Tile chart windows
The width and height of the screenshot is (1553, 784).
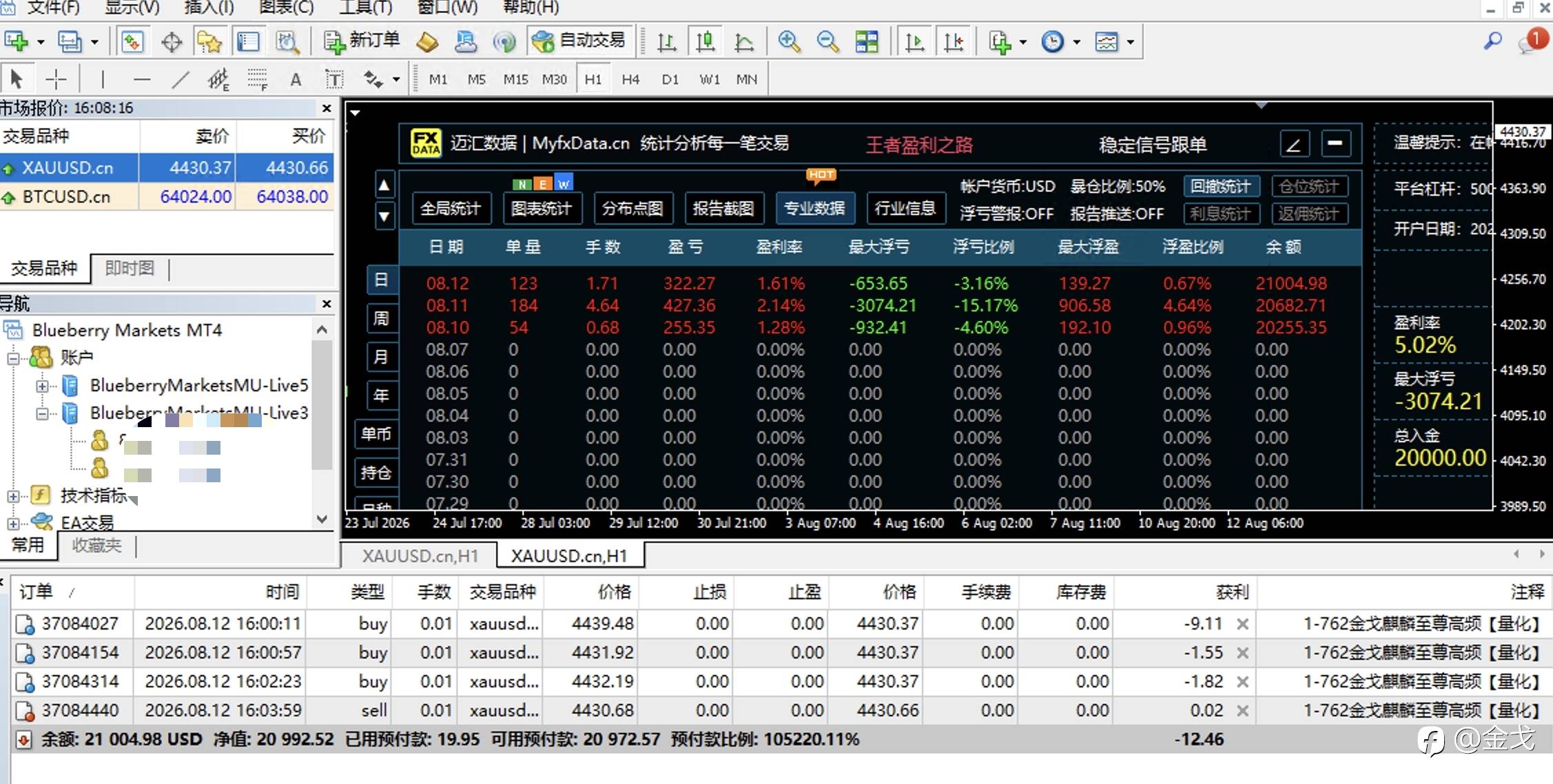[x=867, y=42]
